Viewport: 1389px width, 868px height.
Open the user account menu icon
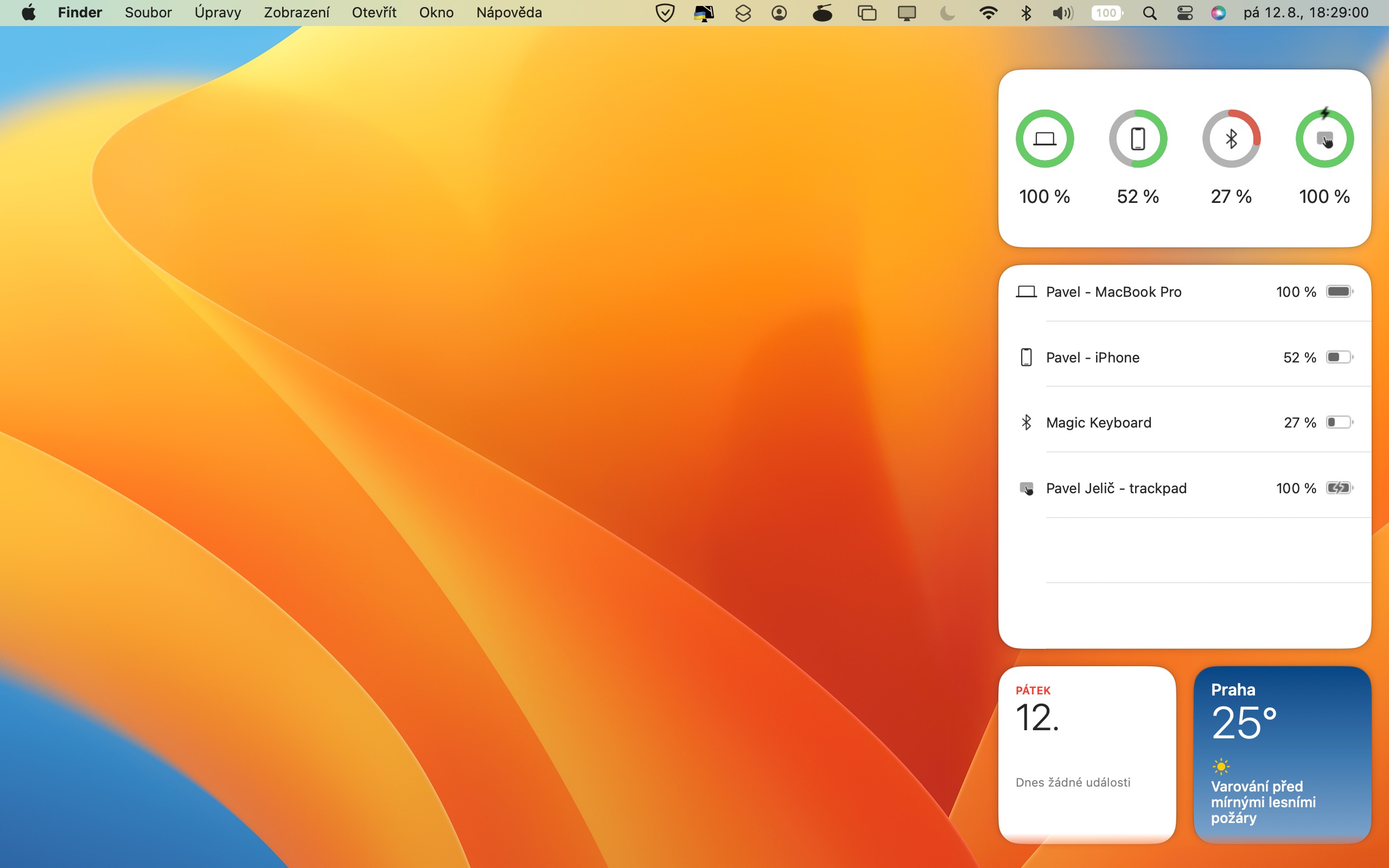[779, 12]
